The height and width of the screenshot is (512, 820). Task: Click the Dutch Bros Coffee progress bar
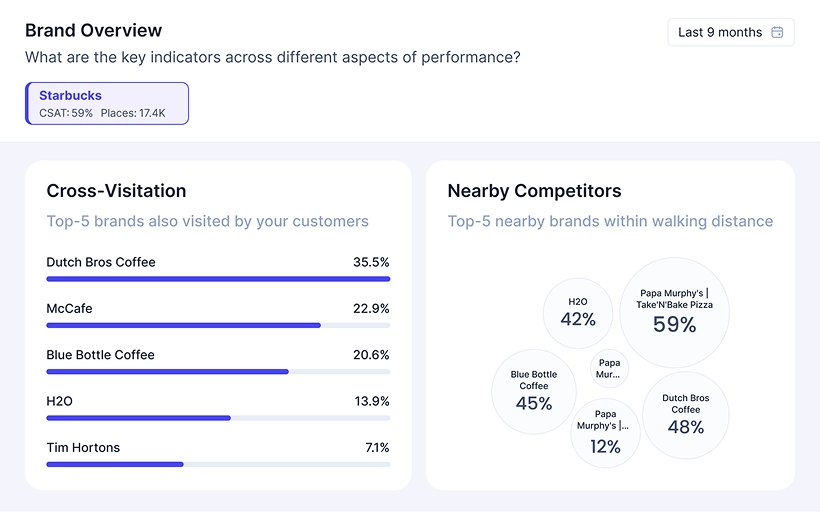point(218,279)
